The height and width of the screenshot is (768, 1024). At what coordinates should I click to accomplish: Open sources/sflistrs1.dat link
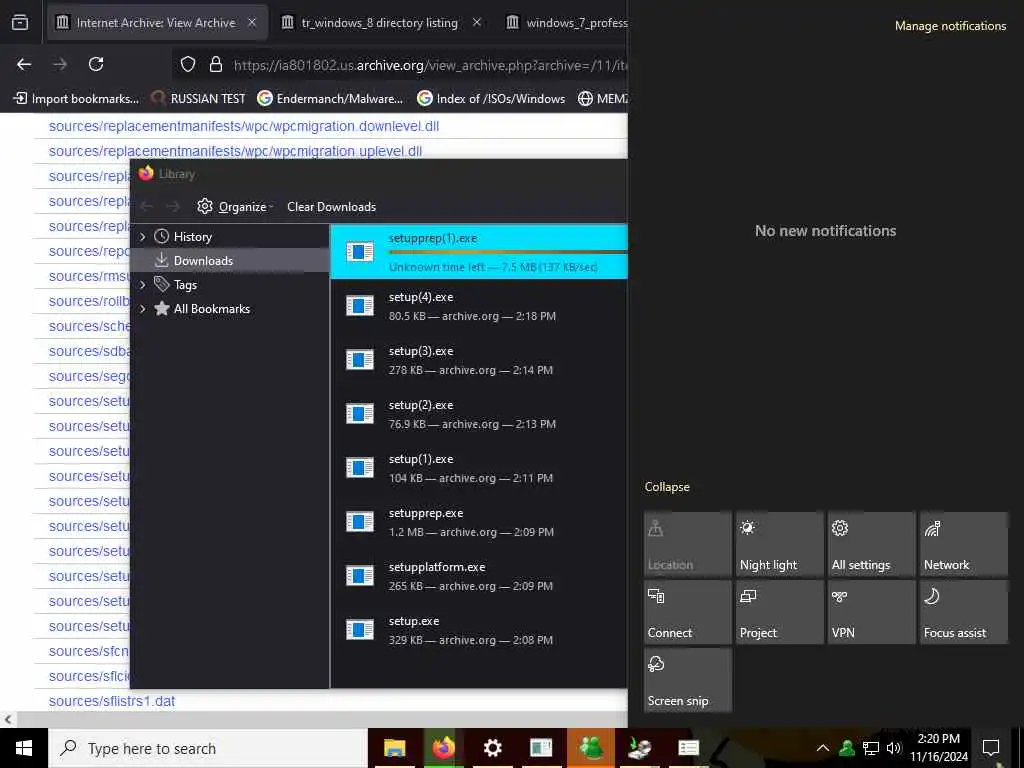(112, 701)
